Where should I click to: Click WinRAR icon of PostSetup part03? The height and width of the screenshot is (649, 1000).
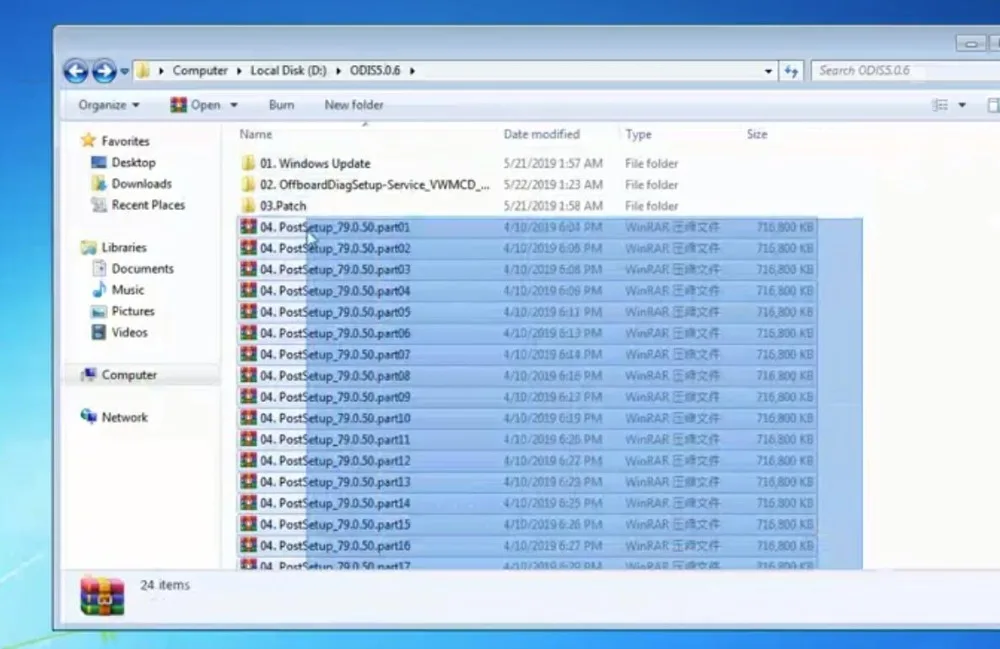(x=249, y=269)
